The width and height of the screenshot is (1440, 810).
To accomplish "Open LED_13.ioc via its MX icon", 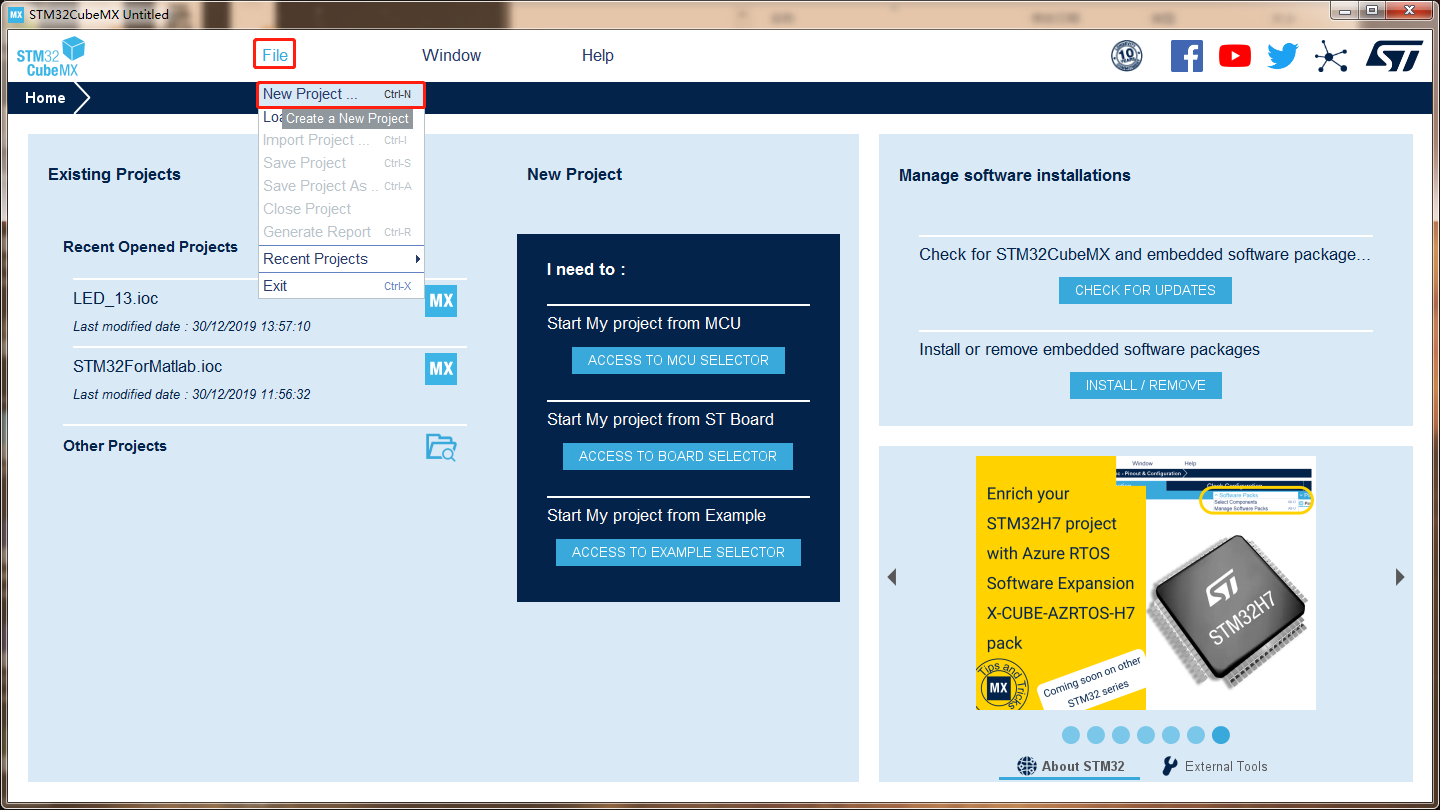I will click(x=441, y=301).
